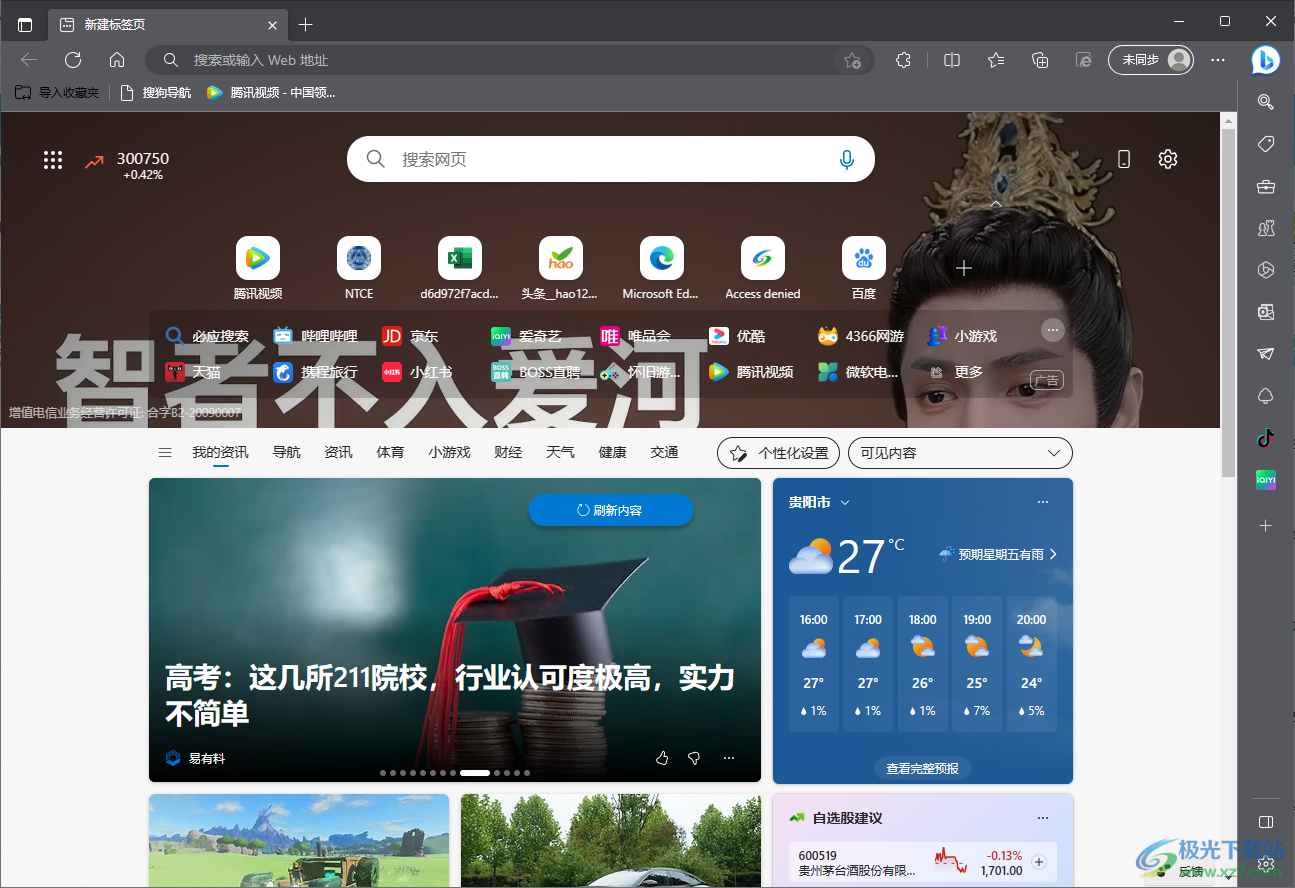Focus the 搜索网页 search box
The width and height of the screenshot is (1295, 888).
(610, 159)
